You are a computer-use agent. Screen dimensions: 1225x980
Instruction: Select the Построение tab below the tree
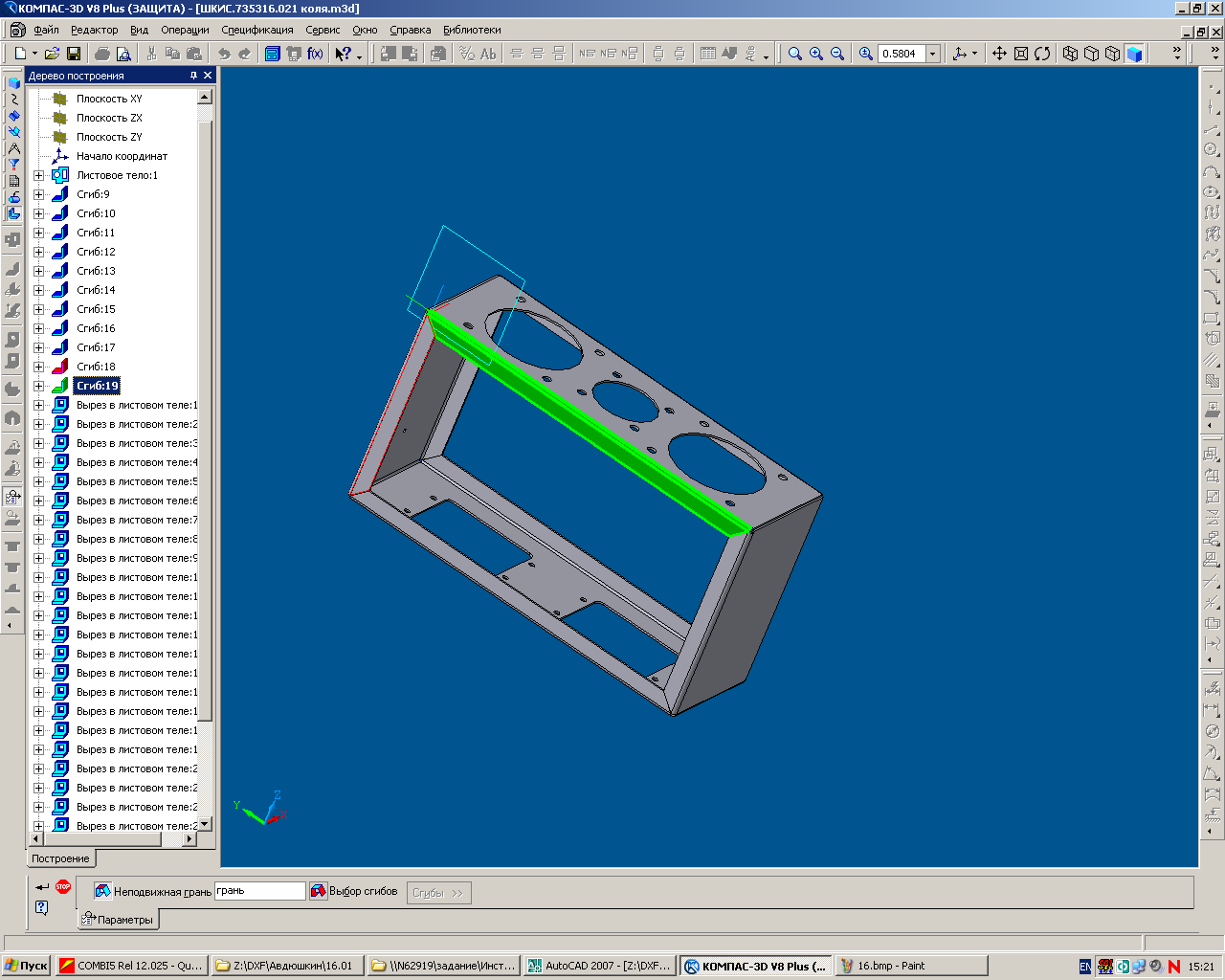(60, 858)
